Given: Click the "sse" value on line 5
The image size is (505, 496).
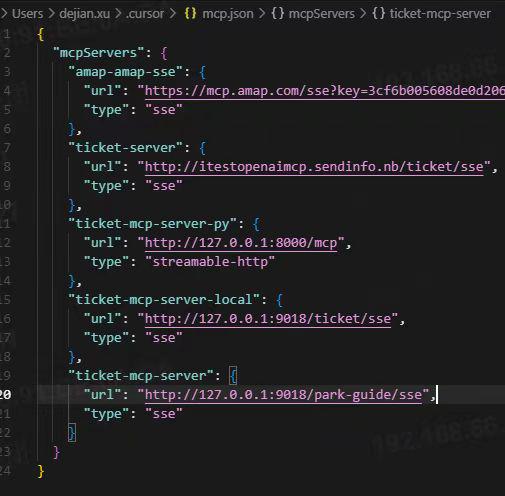Looking at the screenshot, I should [x=164, y=110].
